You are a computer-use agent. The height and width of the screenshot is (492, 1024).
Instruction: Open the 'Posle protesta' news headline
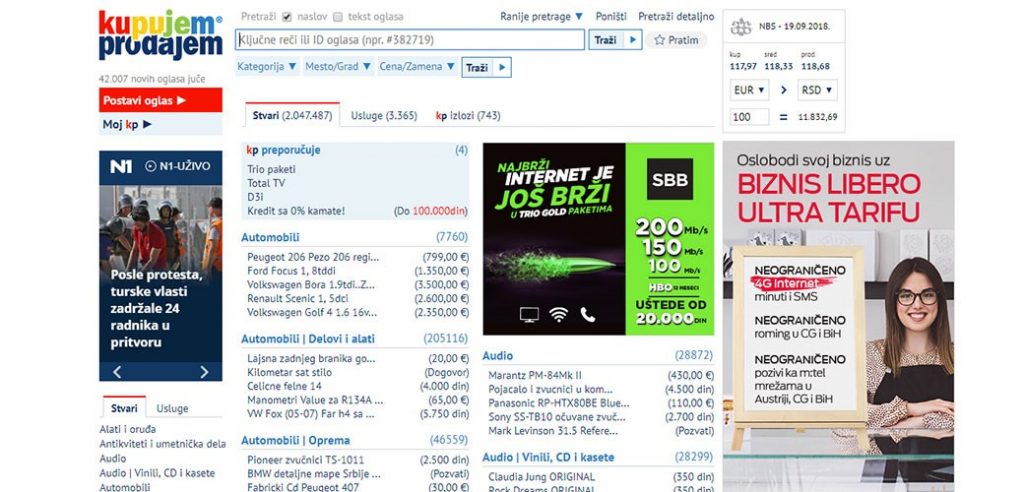pos(157,308)
